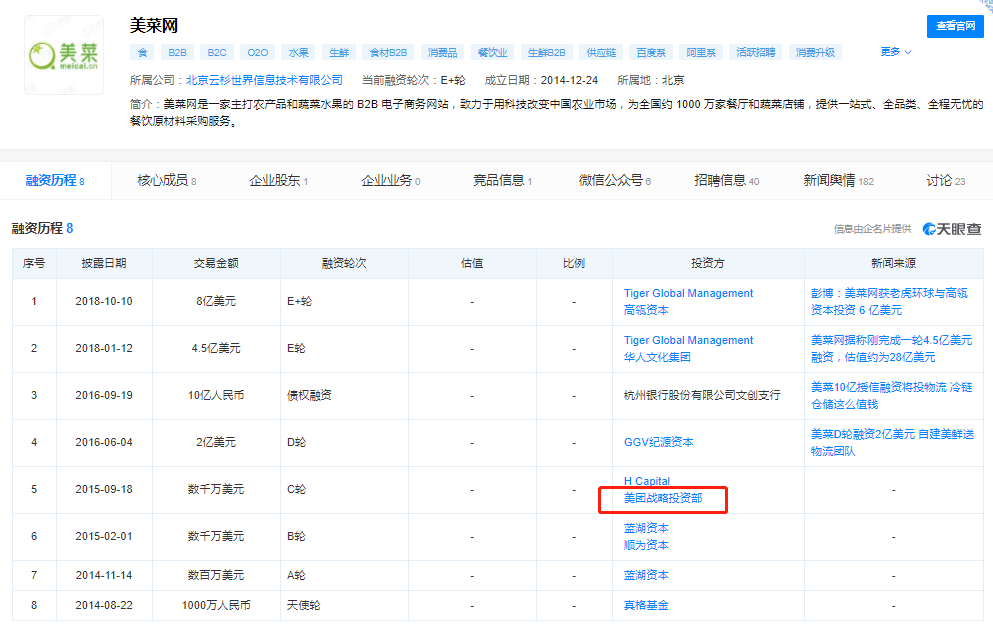Screen dimensions: 993x625
Task: Click the 10亿人民币 amount cell
Action: [216, 395]
